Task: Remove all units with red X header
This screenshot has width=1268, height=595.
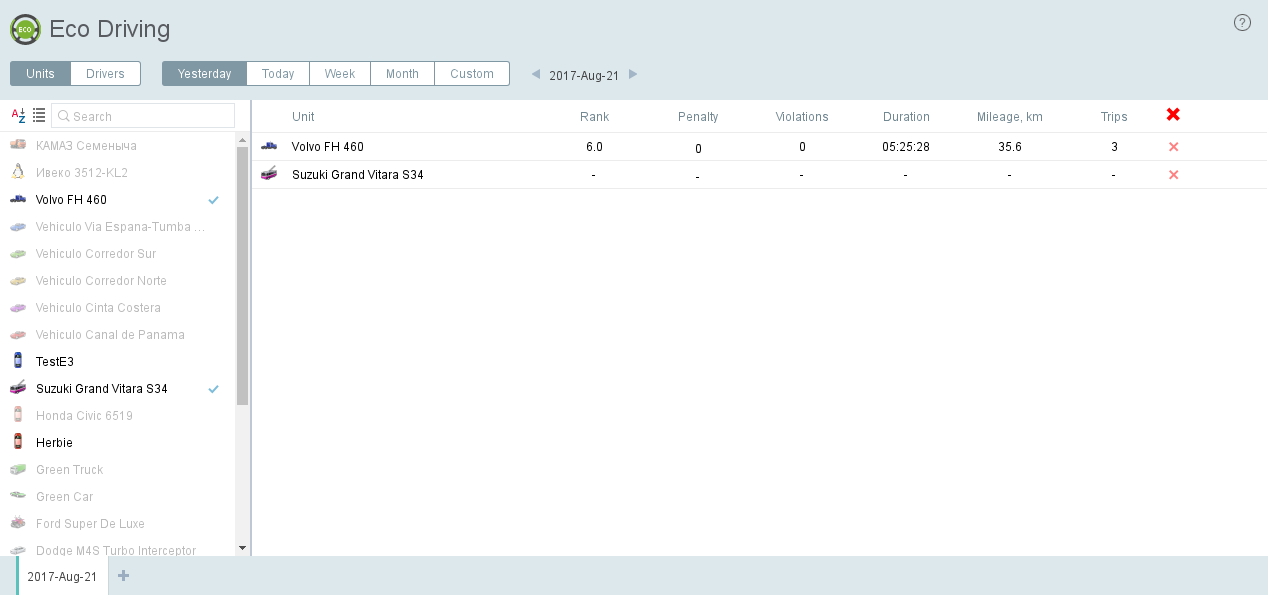Action: (1173, 115)
